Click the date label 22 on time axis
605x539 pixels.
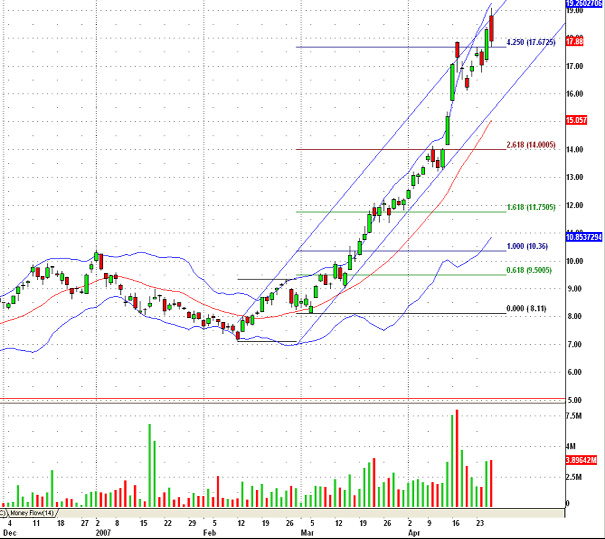coord(167,524)
